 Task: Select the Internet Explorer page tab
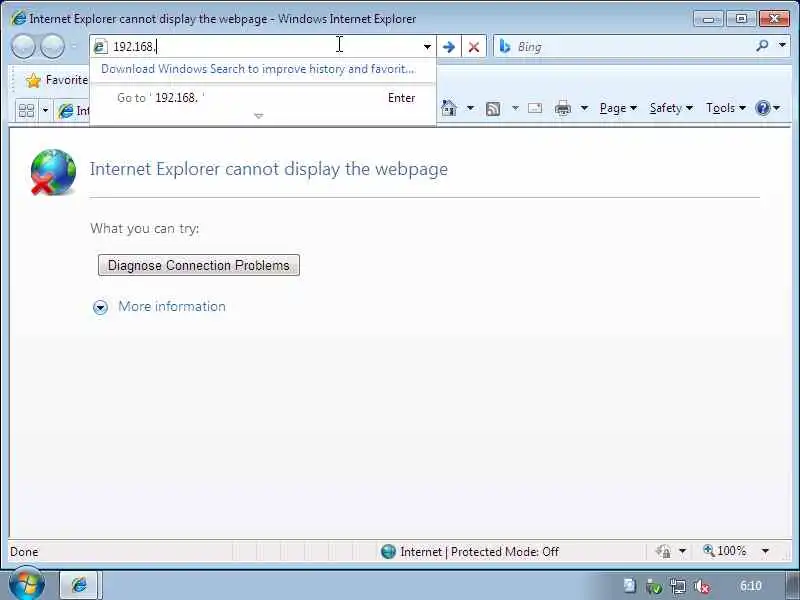[x=73, y=111]
